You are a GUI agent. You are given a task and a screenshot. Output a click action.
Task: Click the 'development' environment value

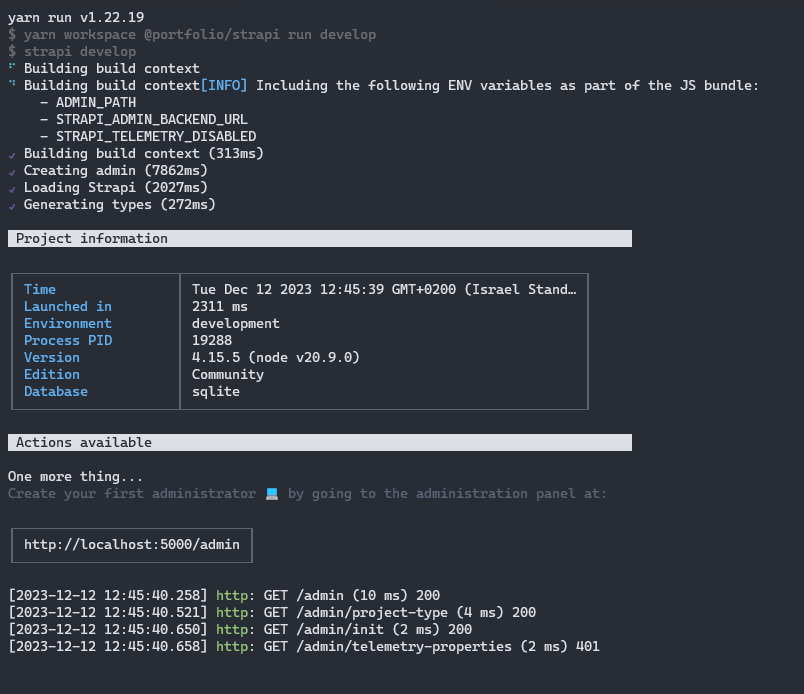pos(236,323)
